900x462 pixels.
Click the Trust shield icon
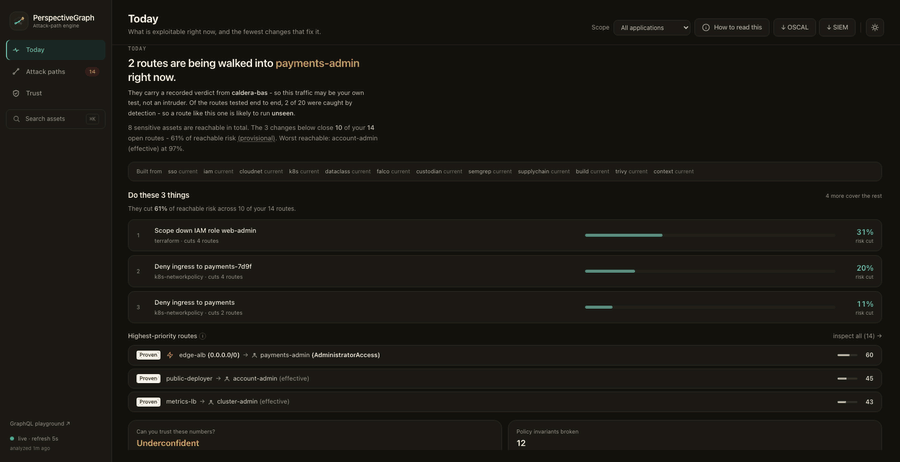[16, 93]
